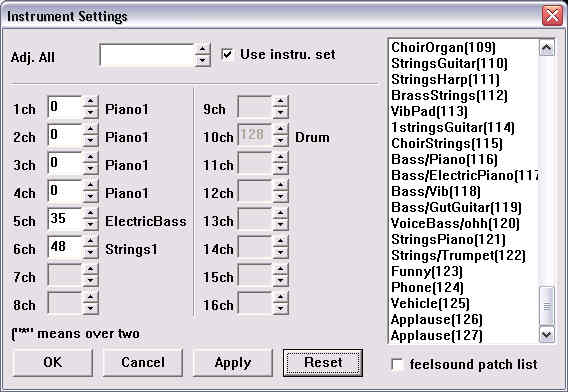
Task: Decrement the 8ch instrument number
Action: pos(90,308)
